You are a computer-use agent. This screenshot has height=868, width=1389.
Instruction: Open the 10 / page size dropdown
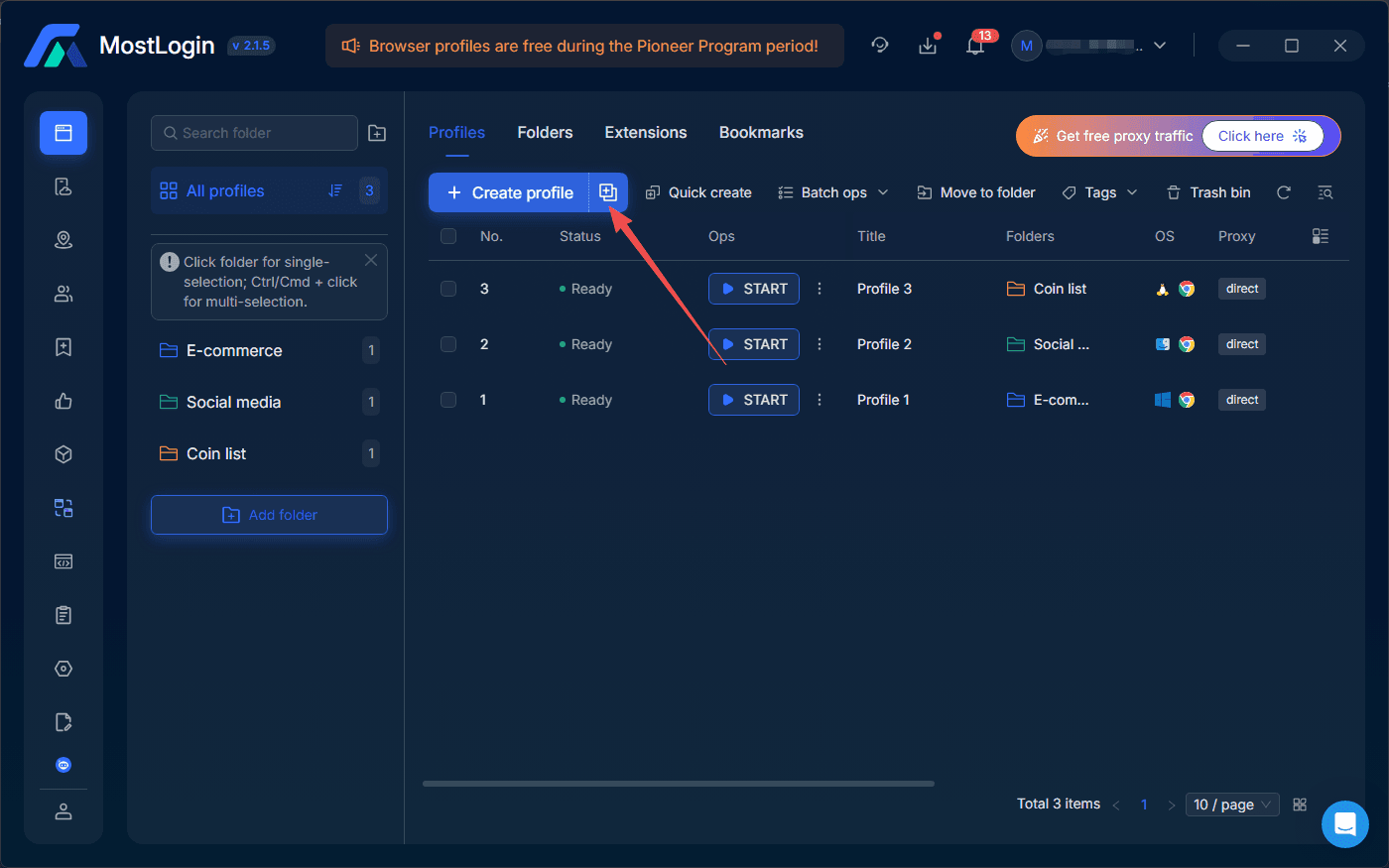[x=1232, y=805]
